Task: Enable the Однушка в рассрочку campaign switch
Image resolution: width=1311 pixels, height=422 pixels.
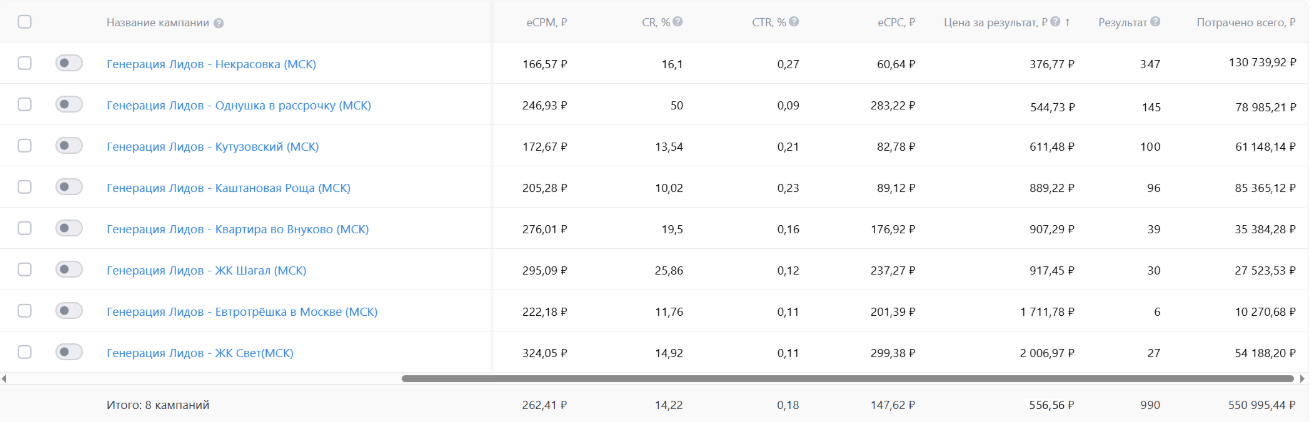Action: coord(69,104)
